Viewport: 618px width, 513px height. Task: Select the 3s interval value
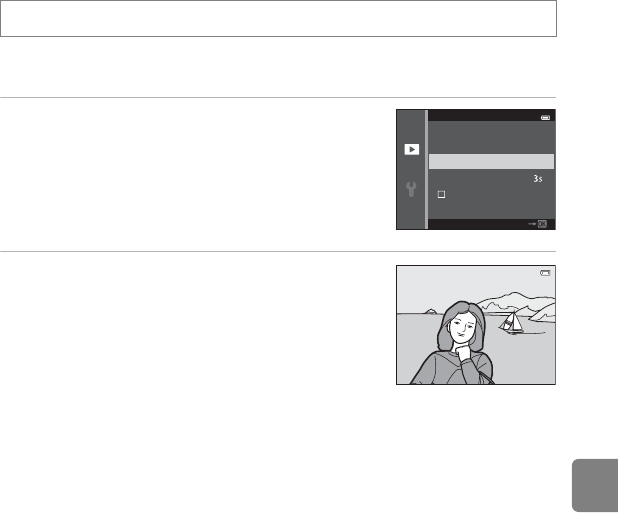pyautogui.click(x=538, y=179)
